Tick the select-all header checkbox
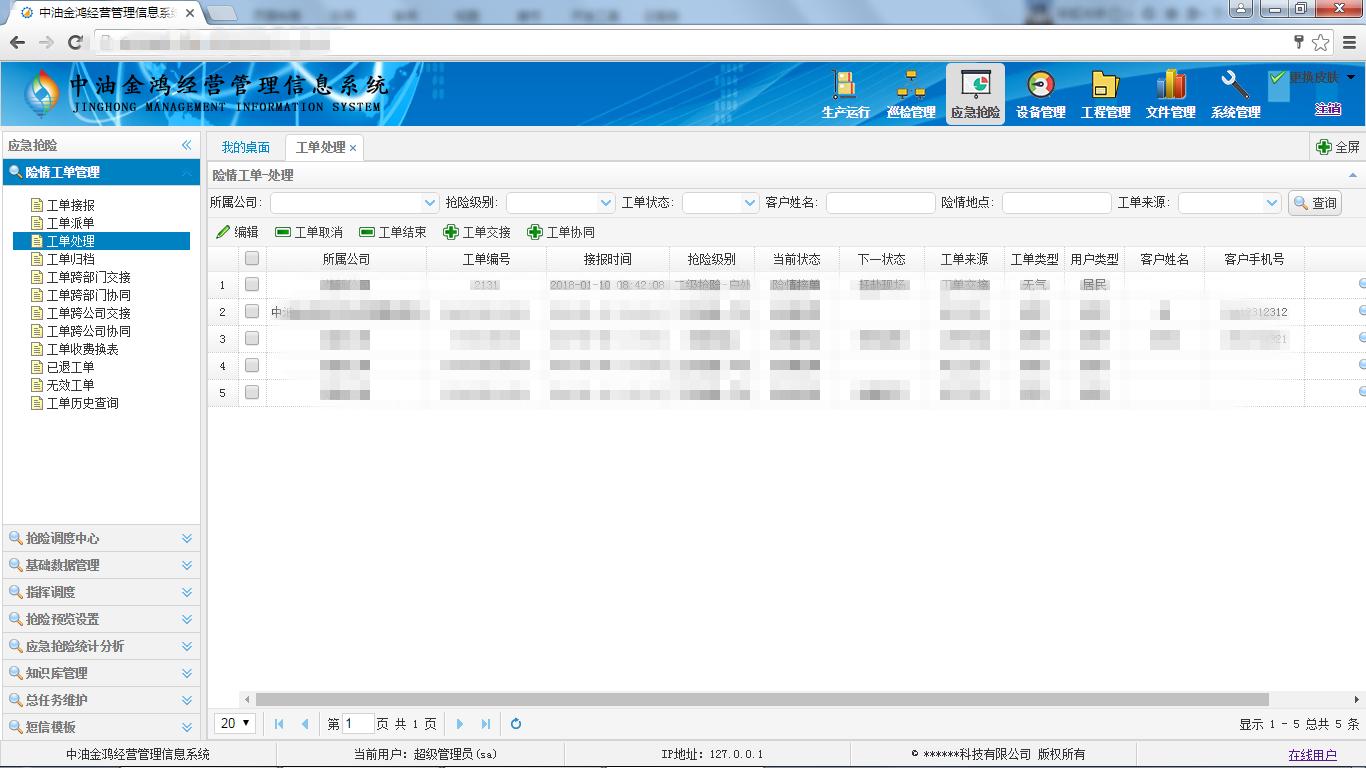Viewport: 1366px width, 768px height. pos(252,259)
